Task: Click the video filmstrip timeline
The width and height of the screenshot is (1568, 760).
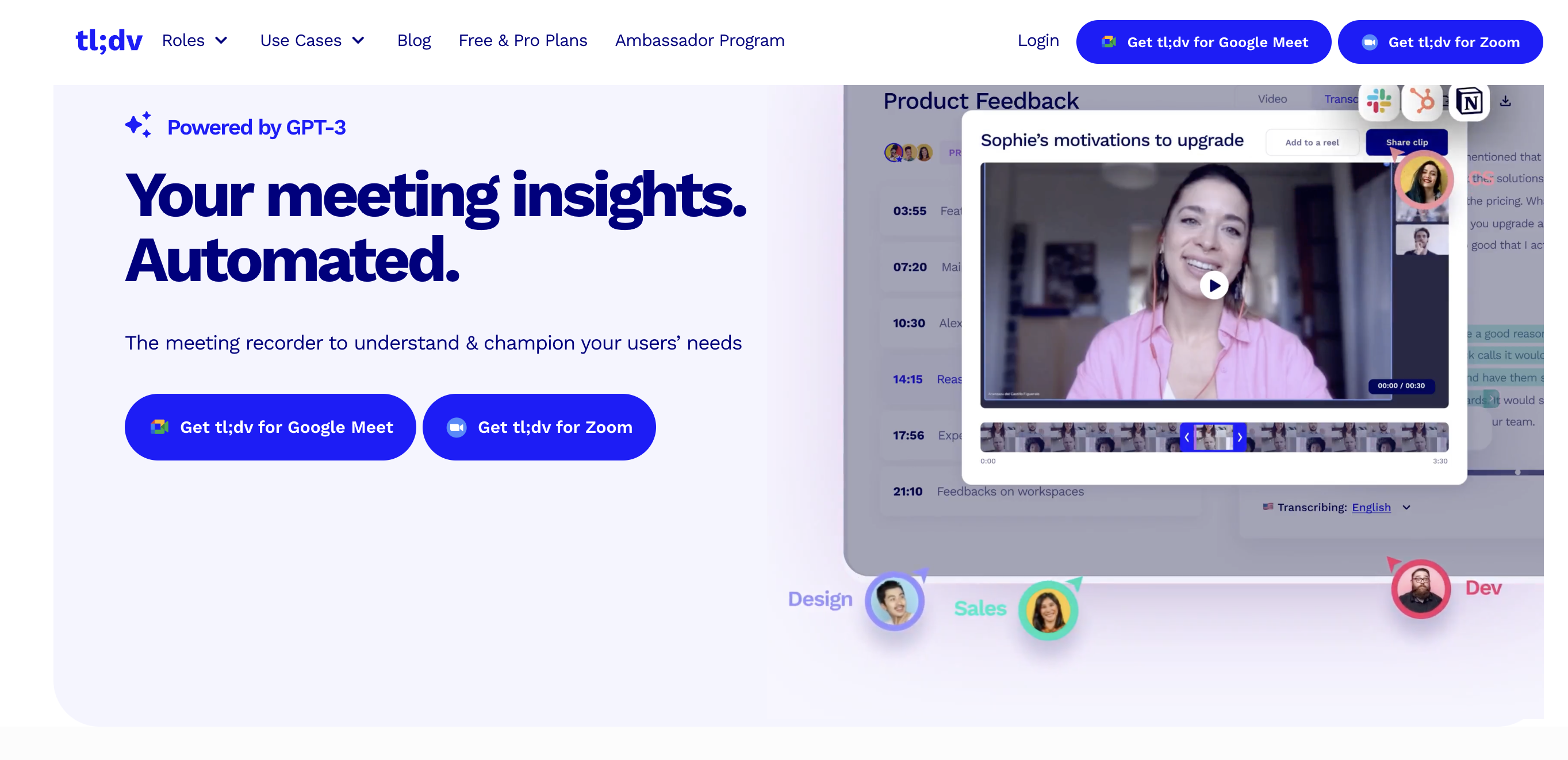Action: click(1214, 437)
